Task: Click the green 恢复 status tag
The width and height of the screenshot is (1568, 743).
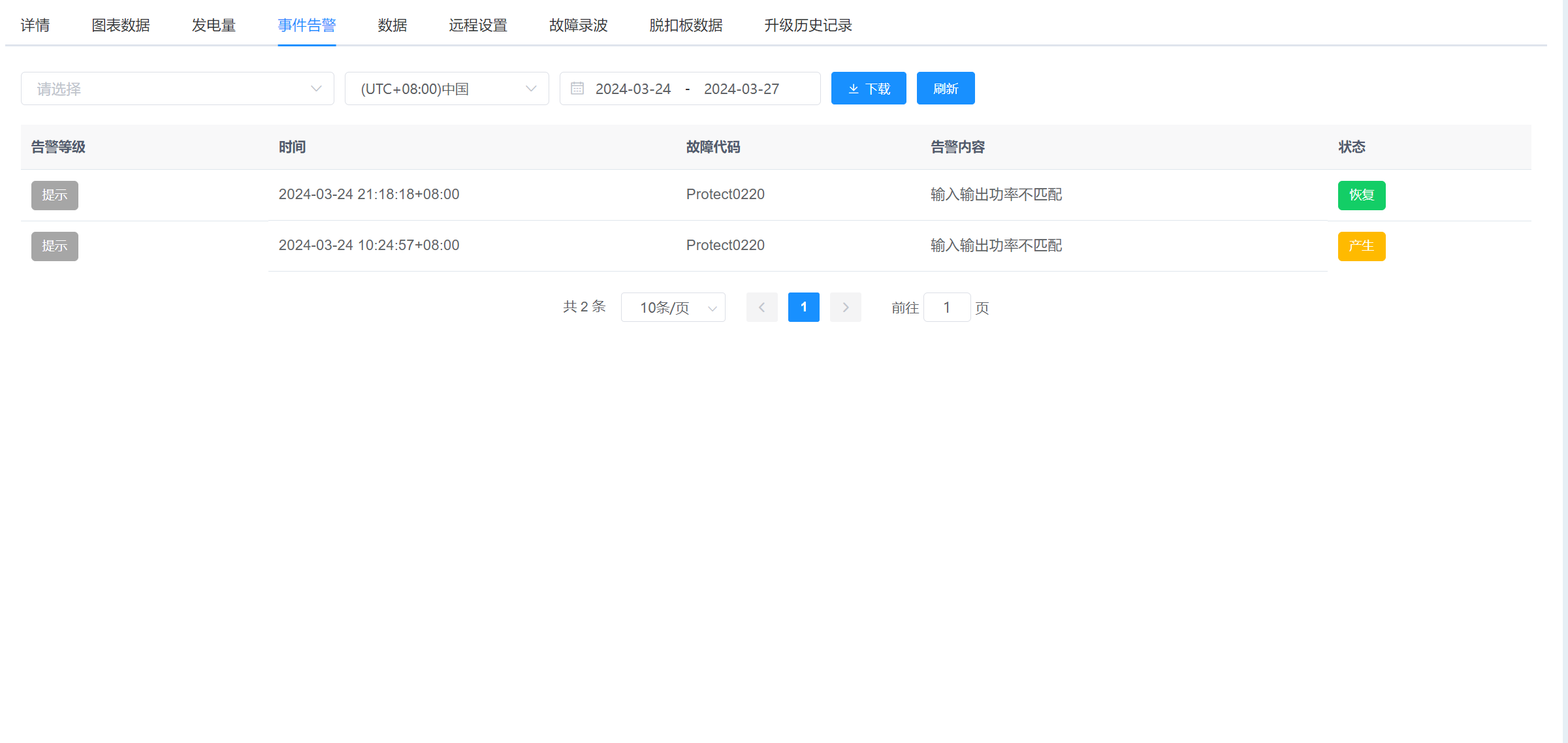Action: click(x=1362, y=195)
